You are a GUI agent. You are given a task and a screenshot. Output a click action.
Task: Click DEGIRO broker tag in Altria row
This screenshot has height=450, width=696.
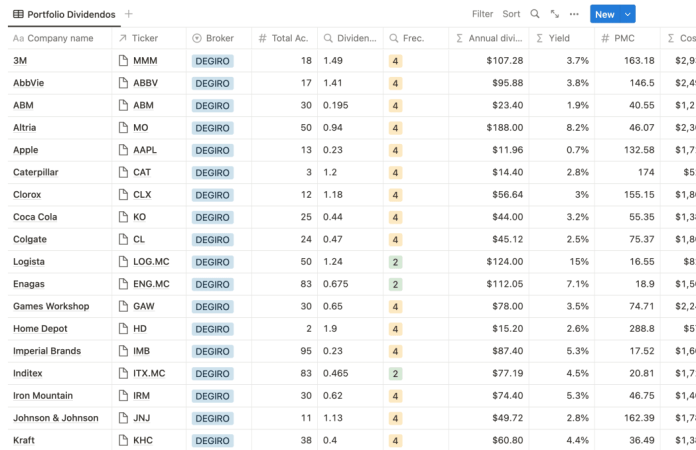(x=213, y=128)
